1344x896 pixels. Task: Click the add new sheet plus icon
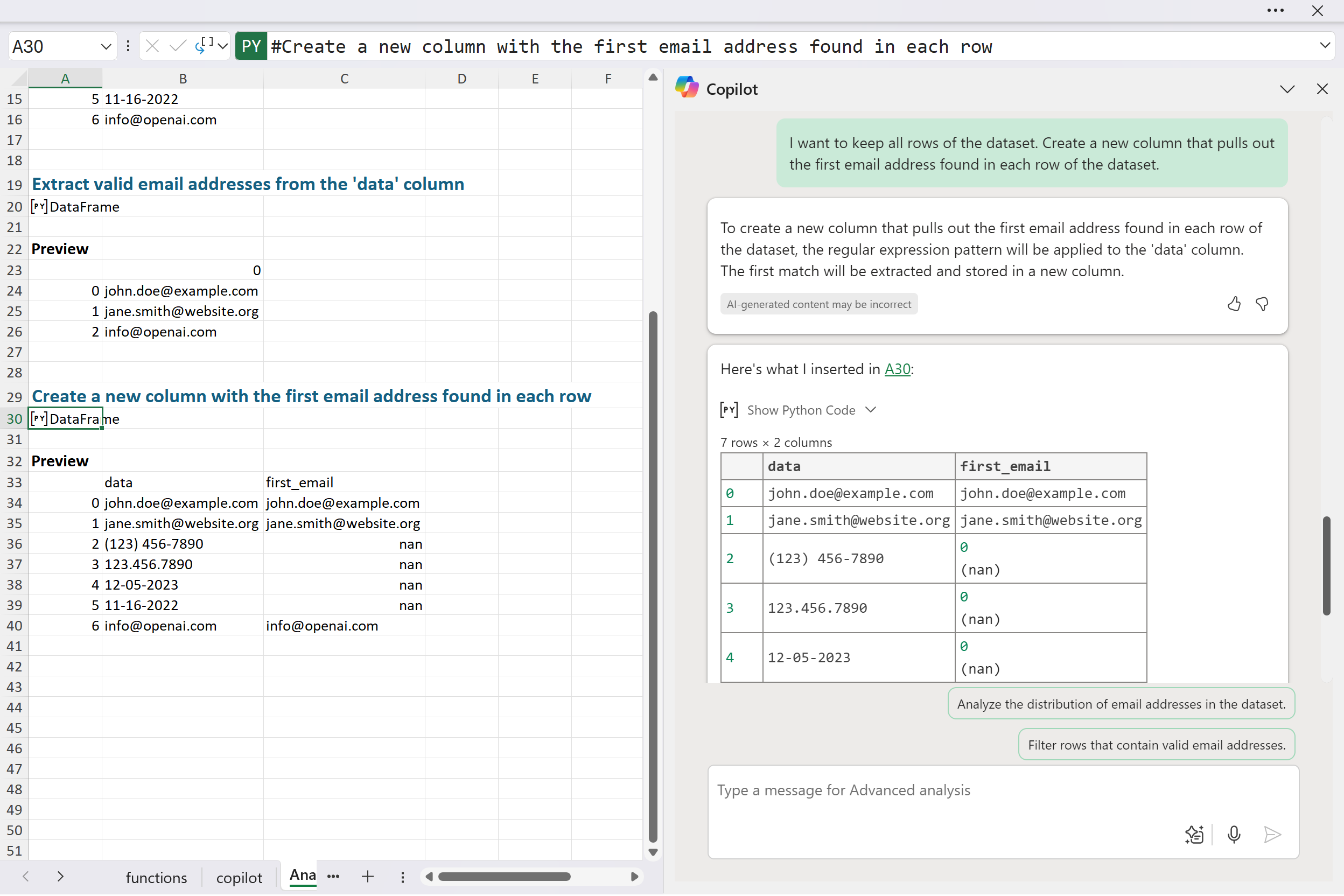click(x=367, y=877)
